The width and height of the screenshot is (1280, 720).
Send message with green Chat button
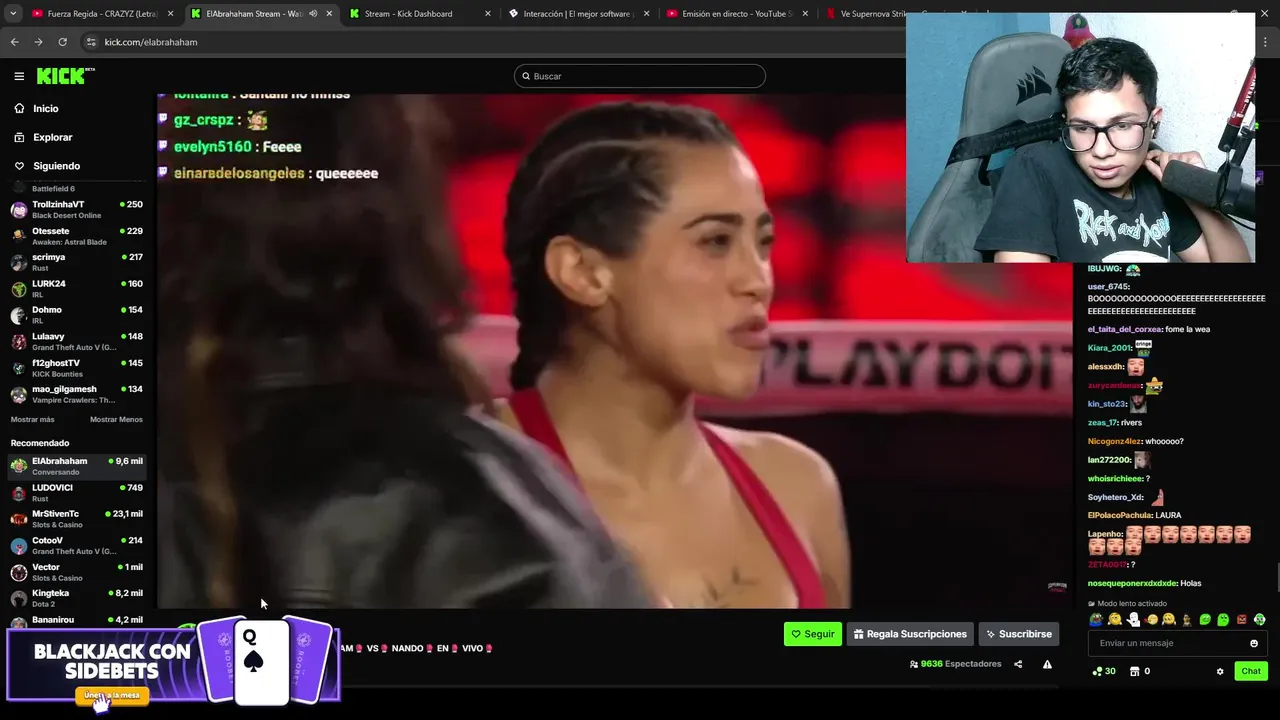pyautogui.click(x=1251, y=671)
